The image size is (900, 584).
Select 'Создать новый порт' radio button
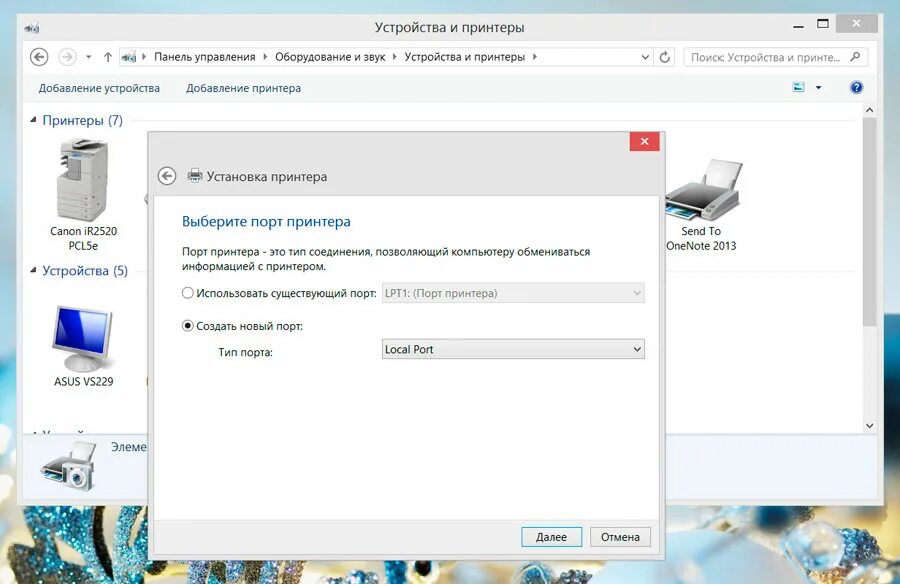[187, 325]
